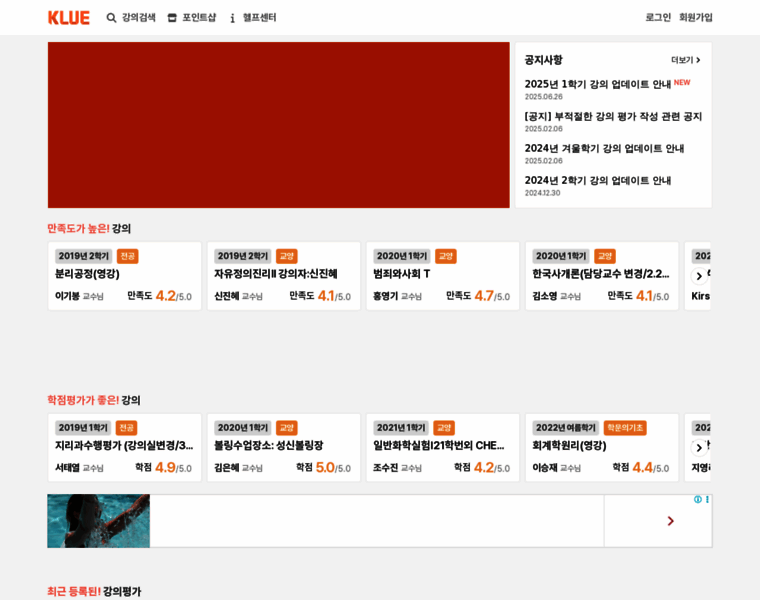Open notice about 부적절한 강의 평가 작성

tap(613, 116)
